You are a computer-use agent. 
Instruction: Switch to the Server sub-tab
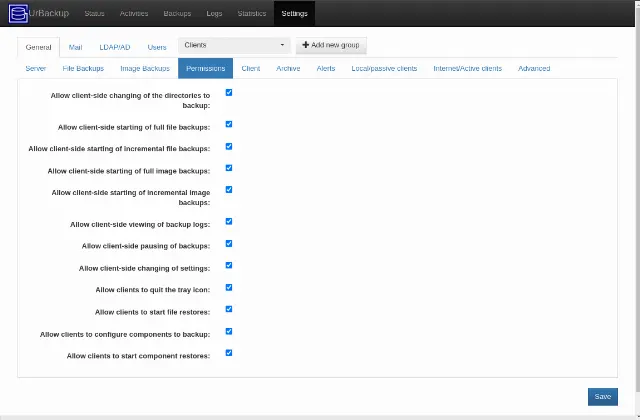tap(36, 69)
